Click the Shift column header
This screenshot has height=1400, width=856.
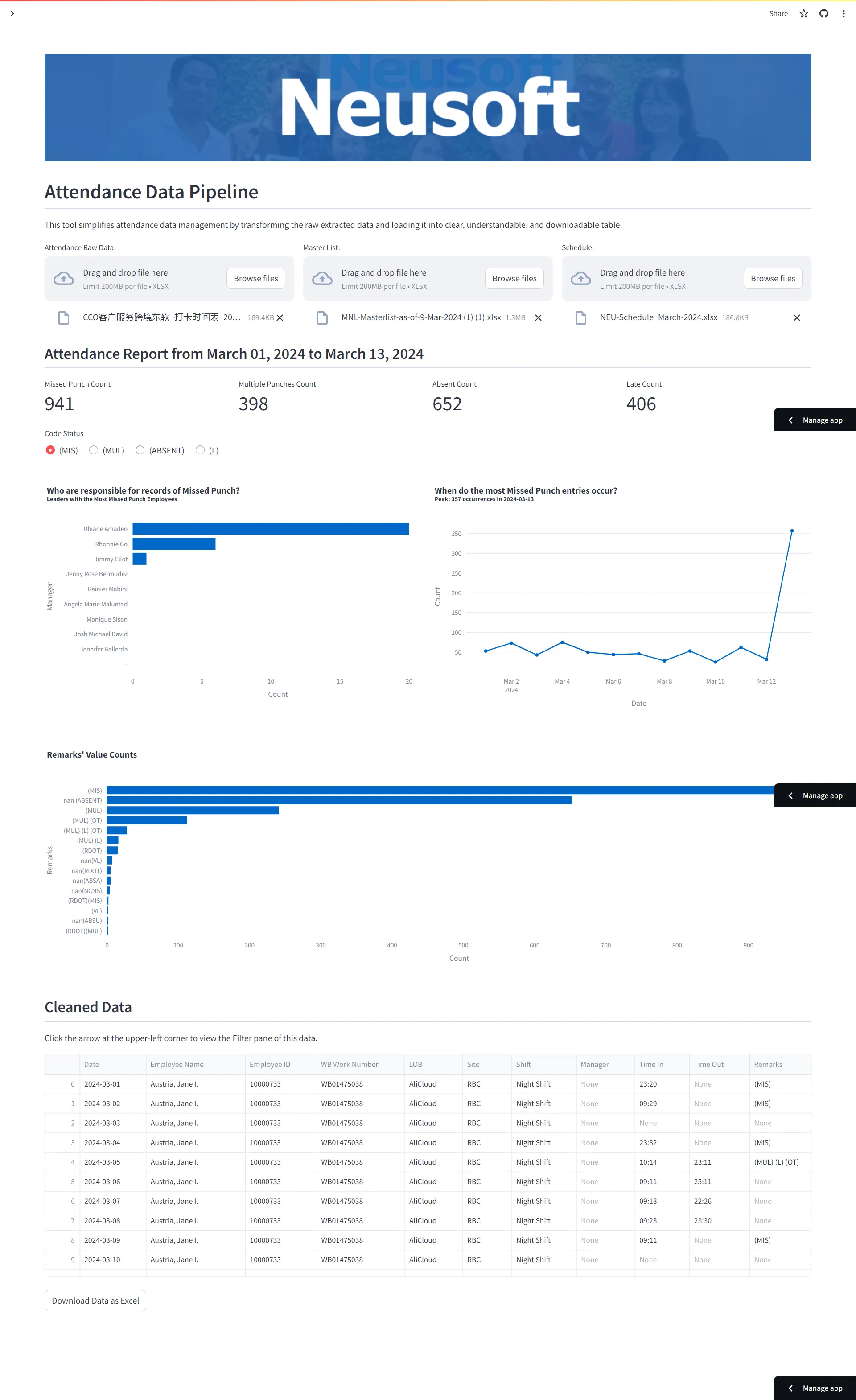coord(543,1064)
